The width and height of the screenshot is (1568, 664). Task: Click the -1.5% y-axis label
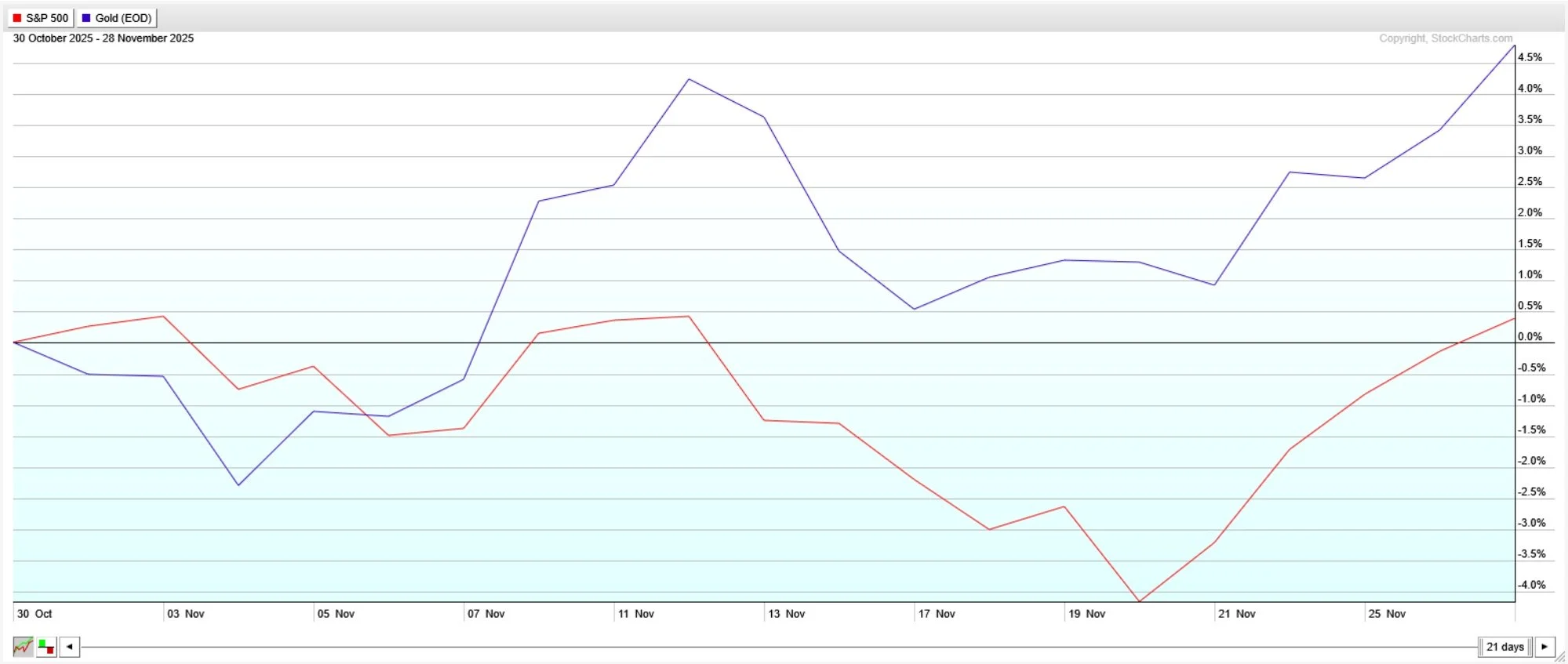click(x=1531, y=430)
